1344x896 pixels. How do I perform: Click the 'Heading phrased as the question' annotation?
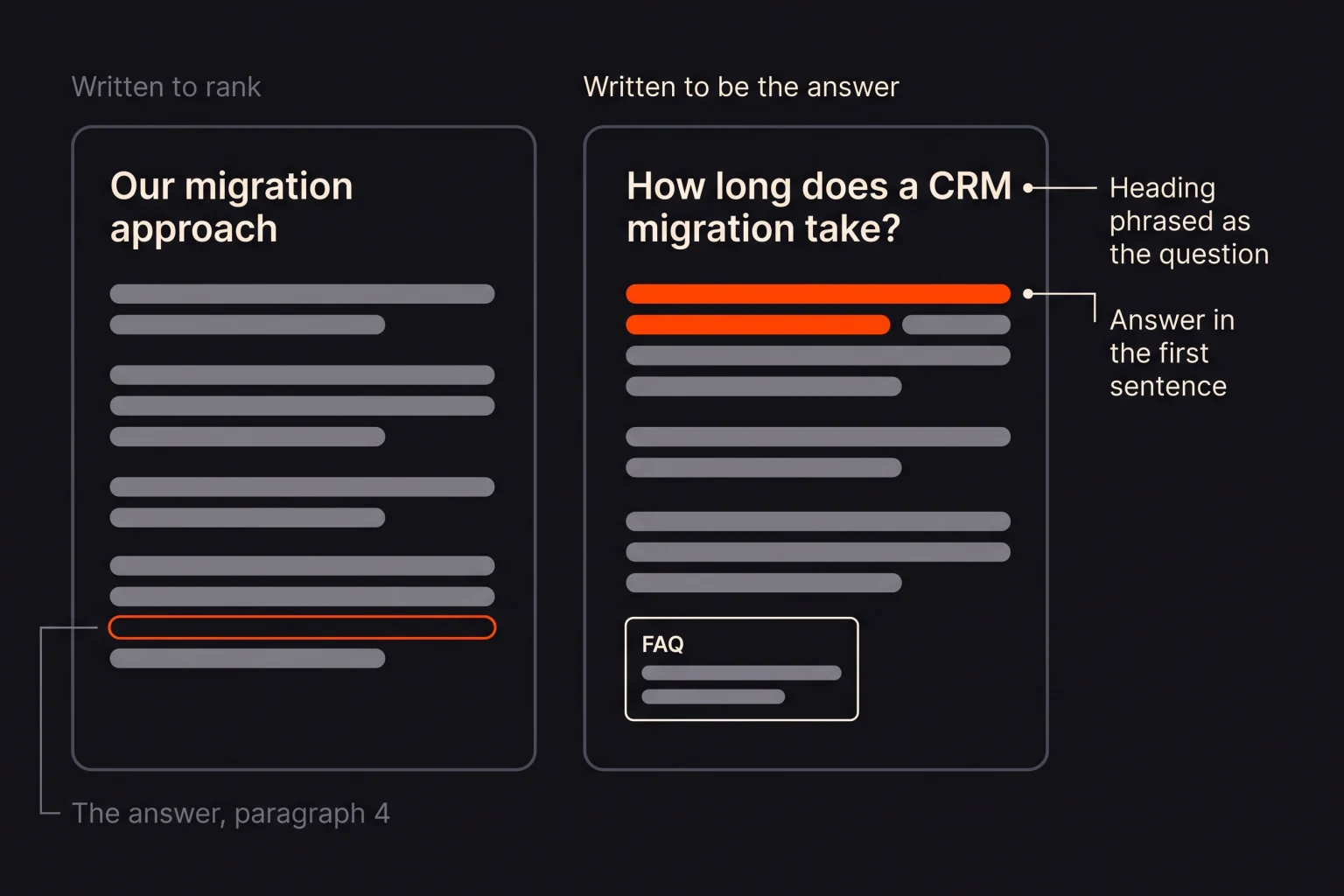pyautogui.click(x=1189, y=220)
